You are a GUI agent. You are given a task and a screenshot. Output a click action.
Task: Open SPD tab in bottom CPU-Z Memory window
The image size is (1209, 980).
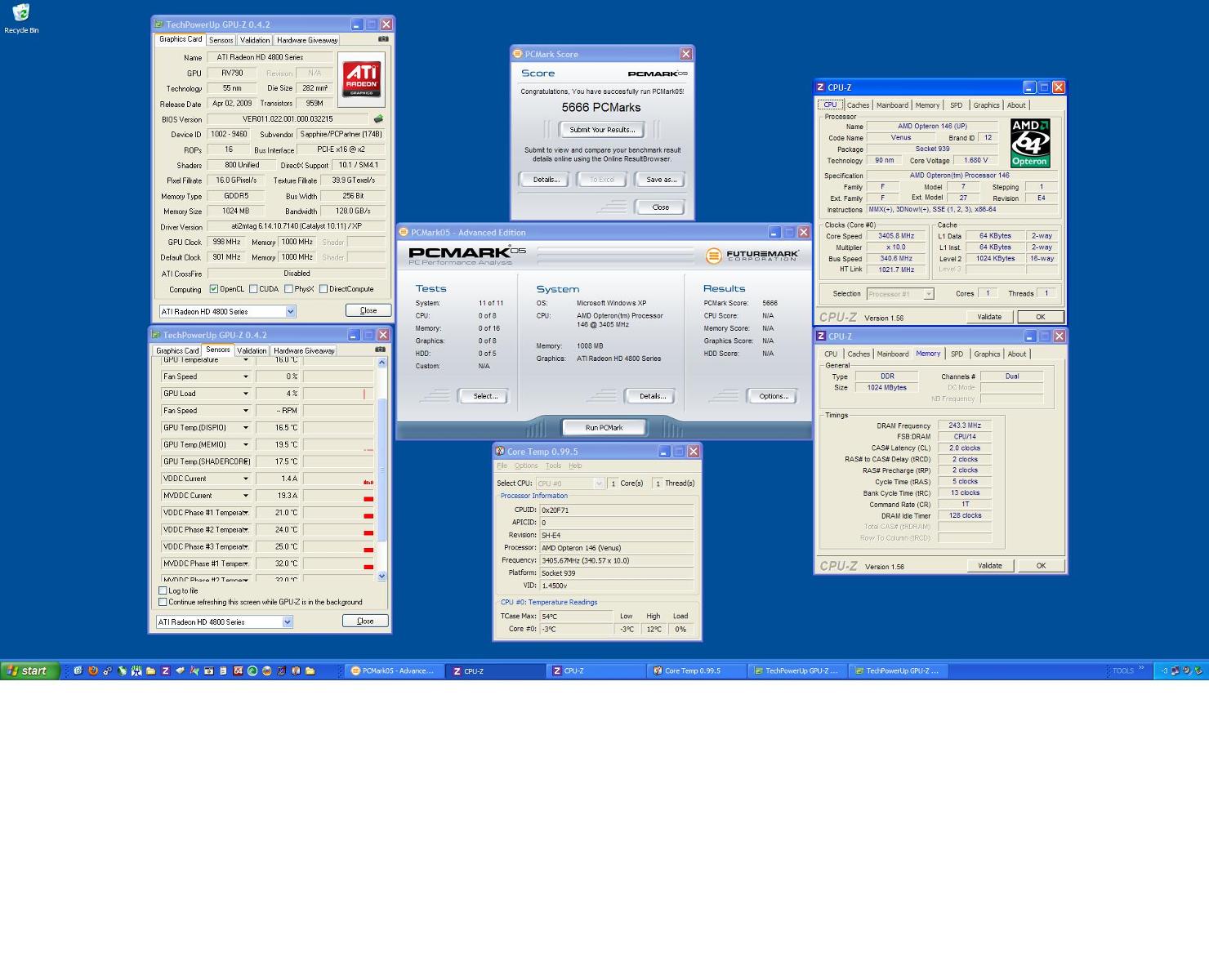coord(957,354)
